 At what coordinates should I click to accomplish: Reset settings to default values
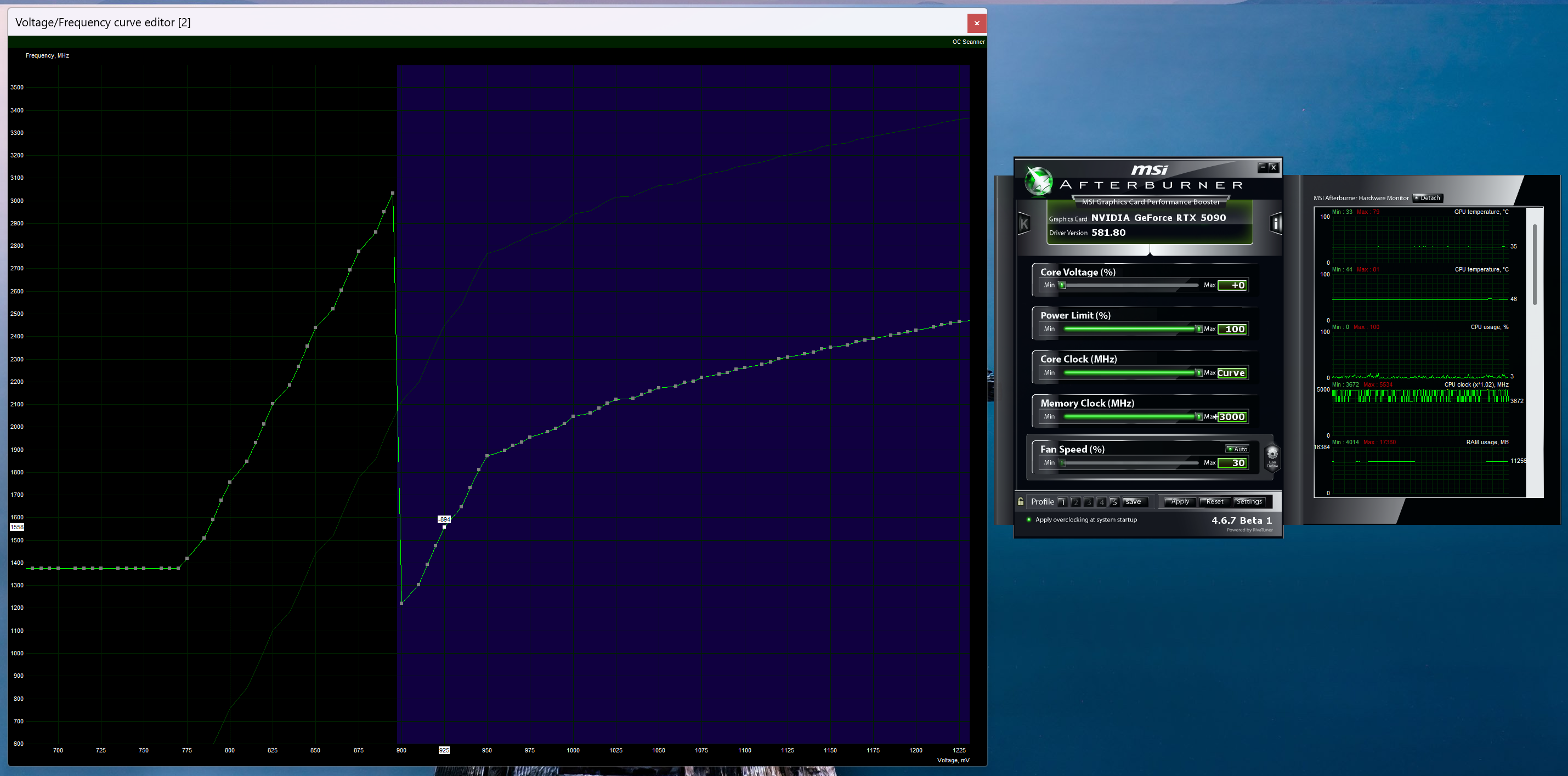1214,501
